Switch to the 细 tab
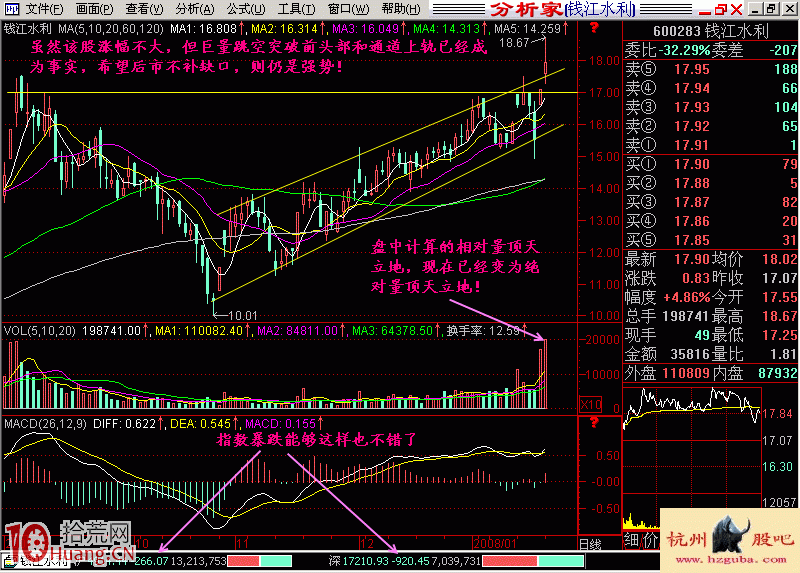This screenshot has height=573, width=800. [x=631, y=540]
